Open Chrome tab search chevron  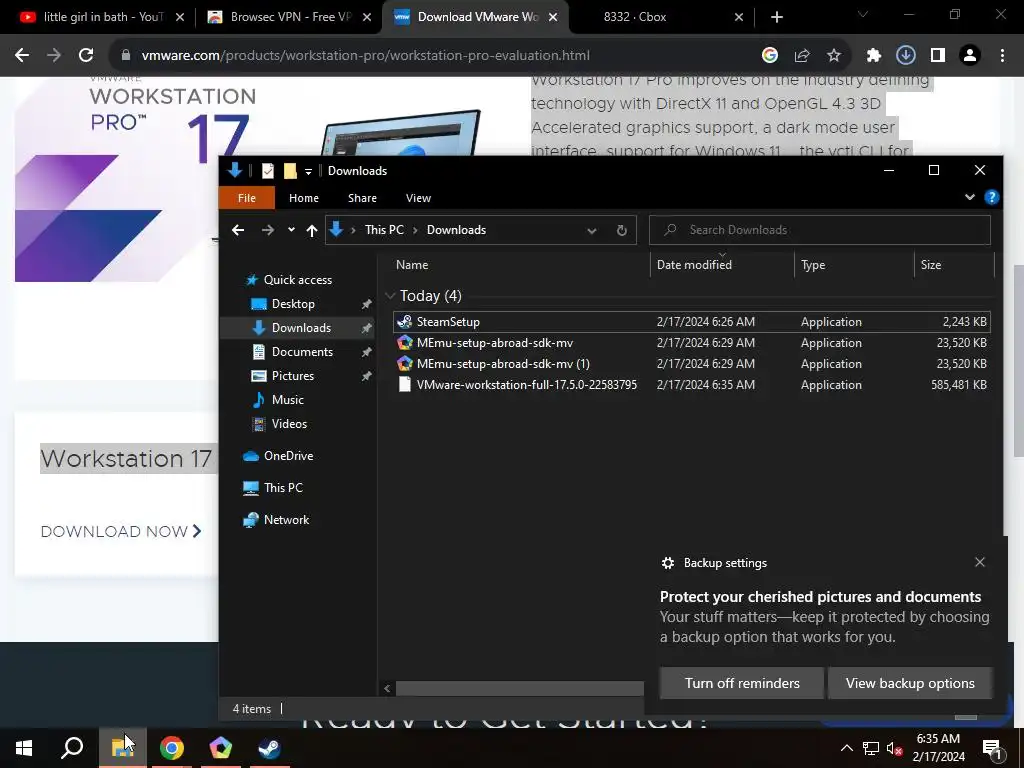point(863,14)
